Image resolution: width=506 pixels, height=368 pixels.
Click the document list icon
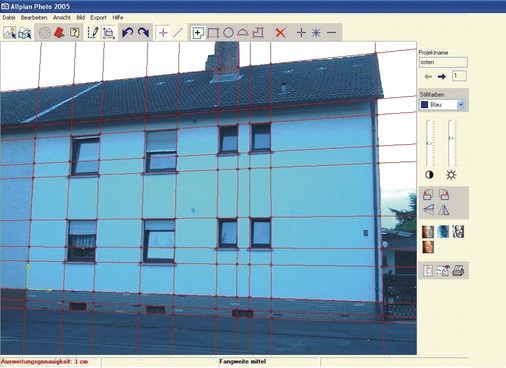point(428,271)
